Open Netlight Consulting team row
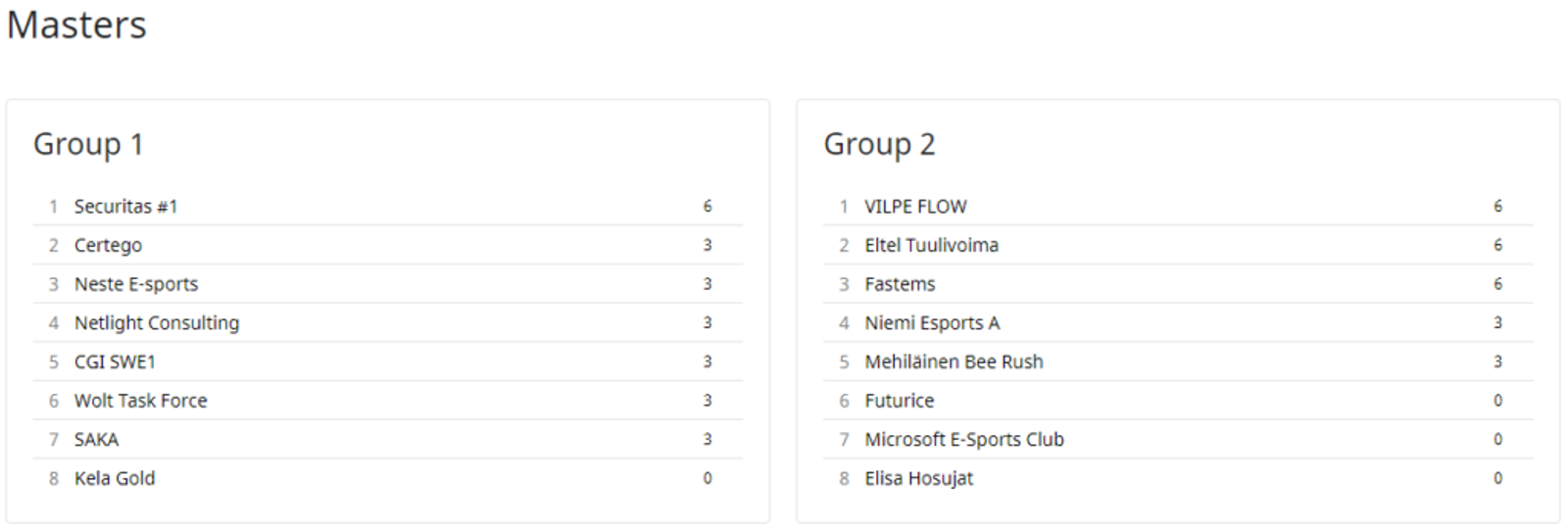 157,323
